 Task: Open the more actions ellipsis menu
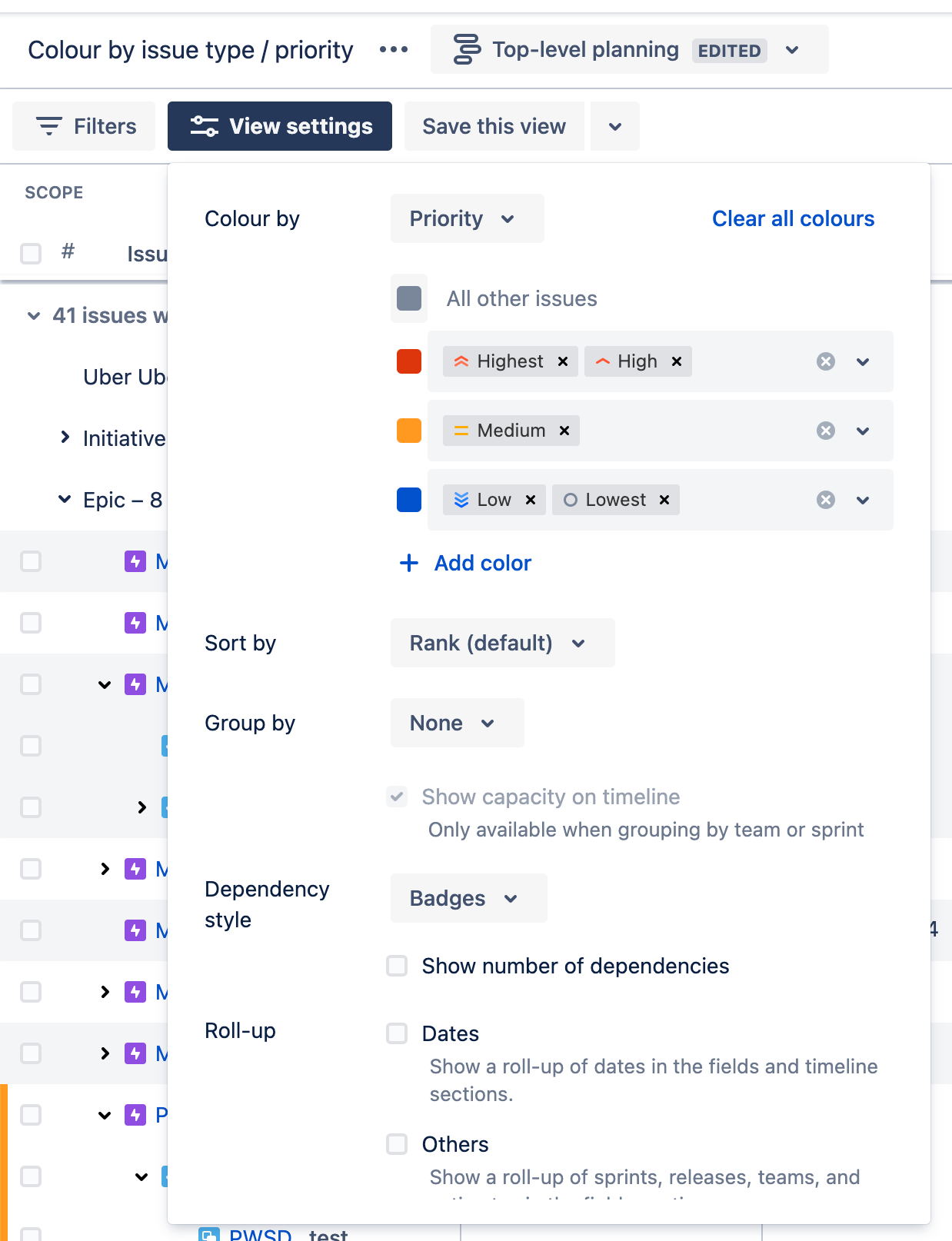[394, 50]
